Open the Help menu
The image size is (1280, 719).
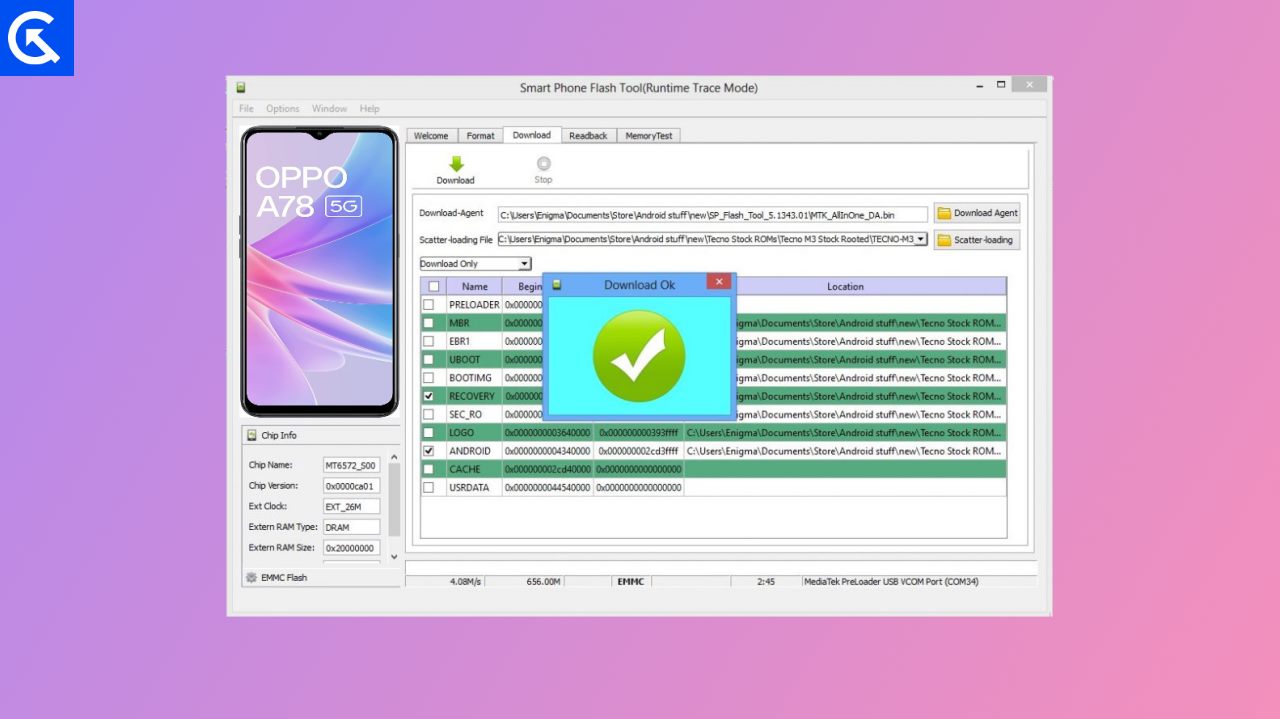[x=369, y=108]
